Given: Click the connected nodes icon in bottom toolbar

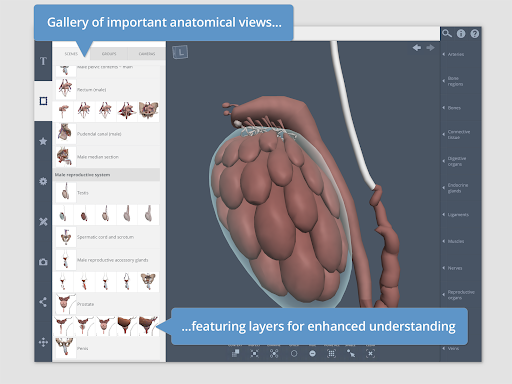Looking at the screenshot, I should pos(274,353).
